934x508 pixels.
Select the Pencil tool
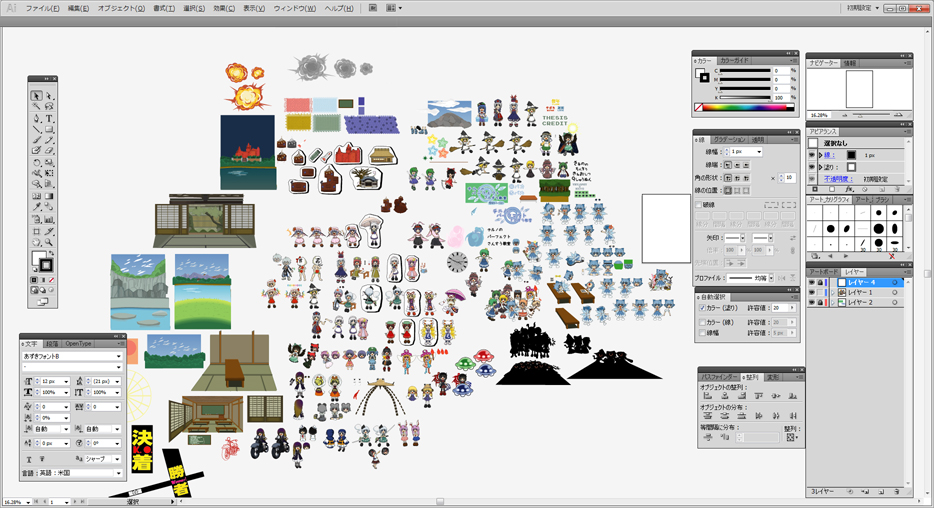[49, 140]
